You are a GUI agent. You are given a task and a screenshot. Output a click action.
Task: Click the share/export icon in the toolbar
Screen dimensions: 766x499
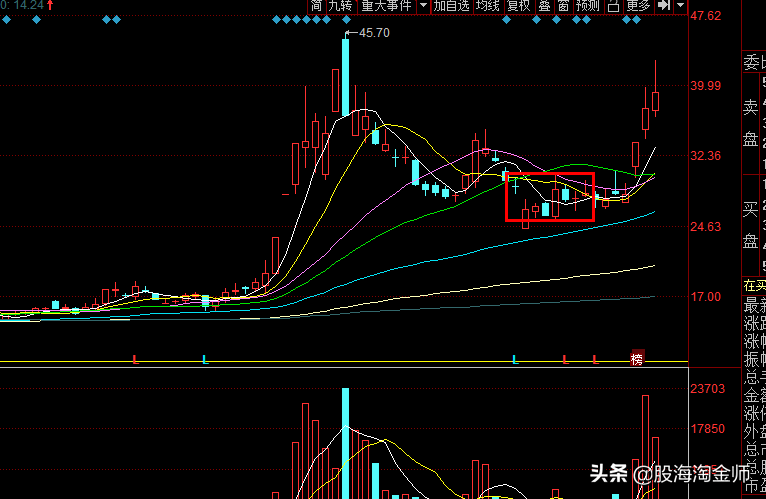click(613, 6)
